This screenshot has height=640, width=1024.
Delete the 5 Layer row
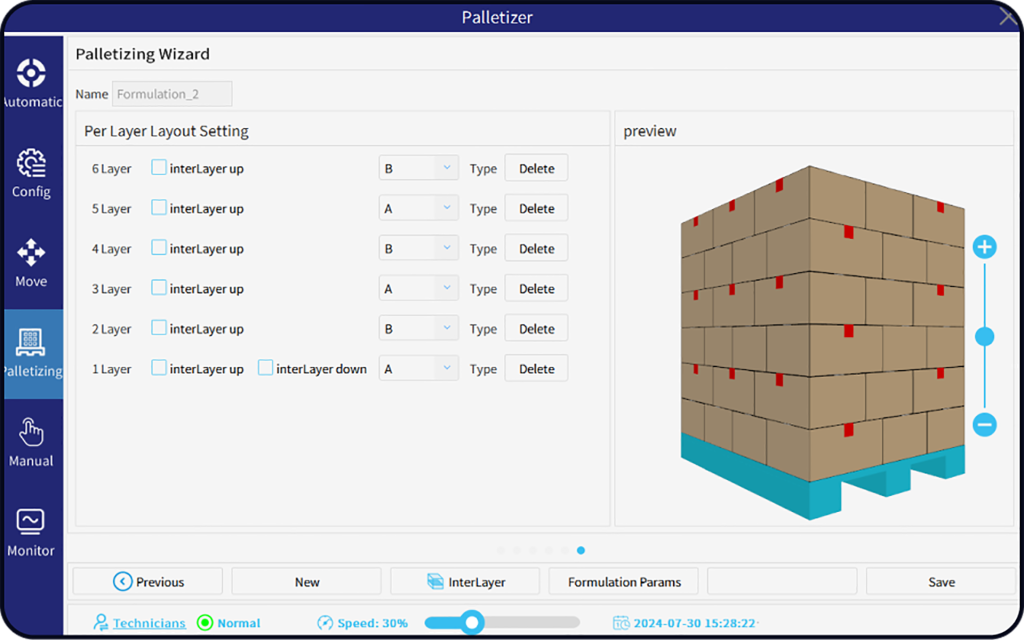tap(536, 209)
